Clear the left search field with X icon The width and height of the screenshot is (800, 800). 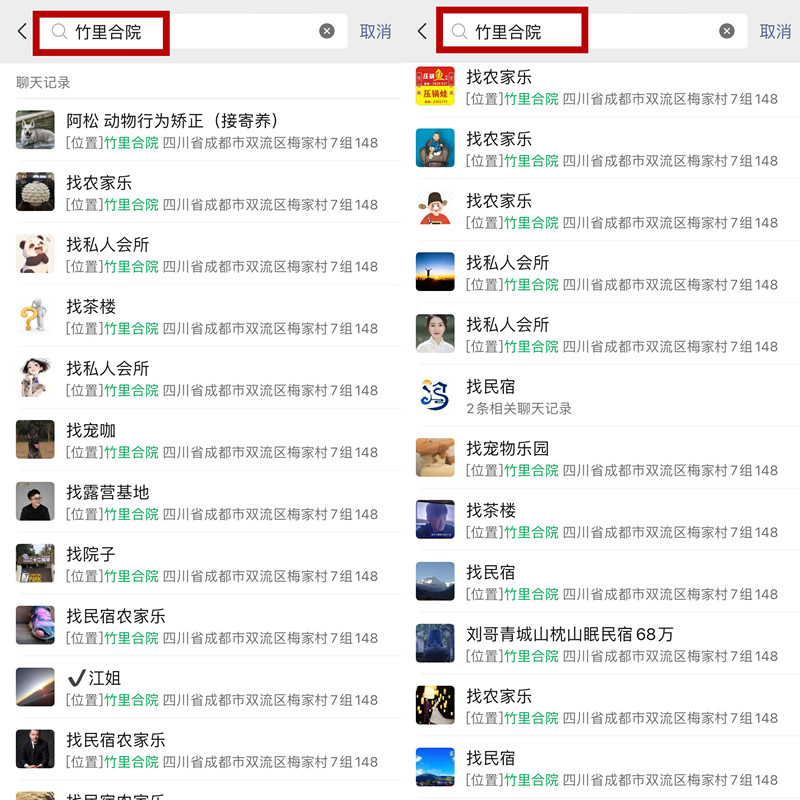pos(327,31)
